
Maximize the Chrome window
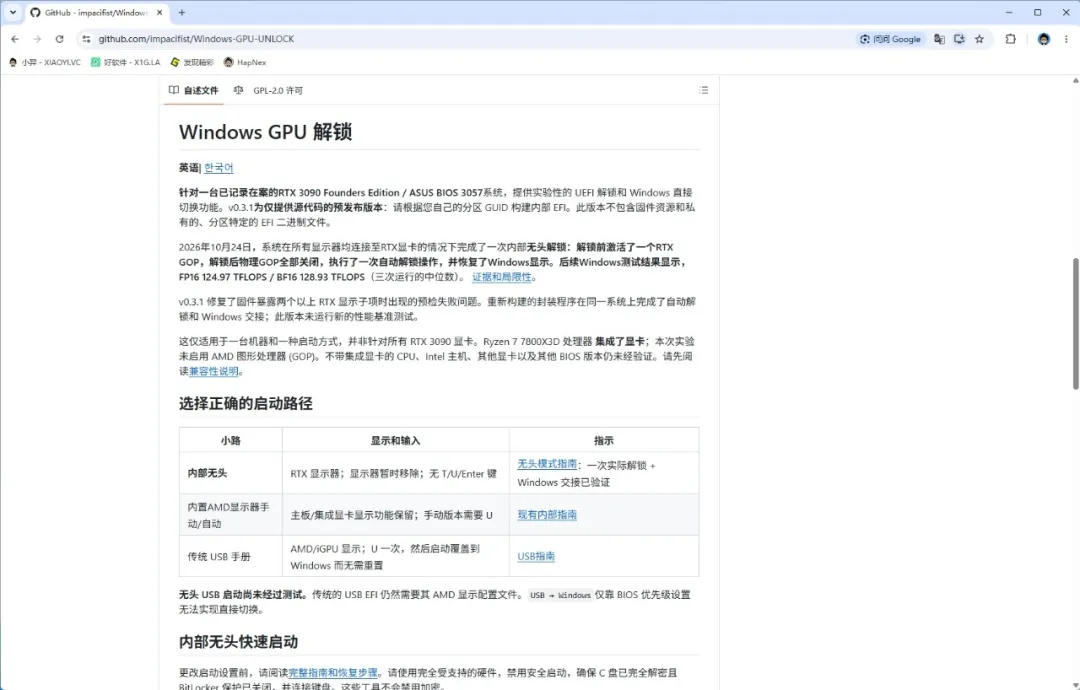(1037, 12)
